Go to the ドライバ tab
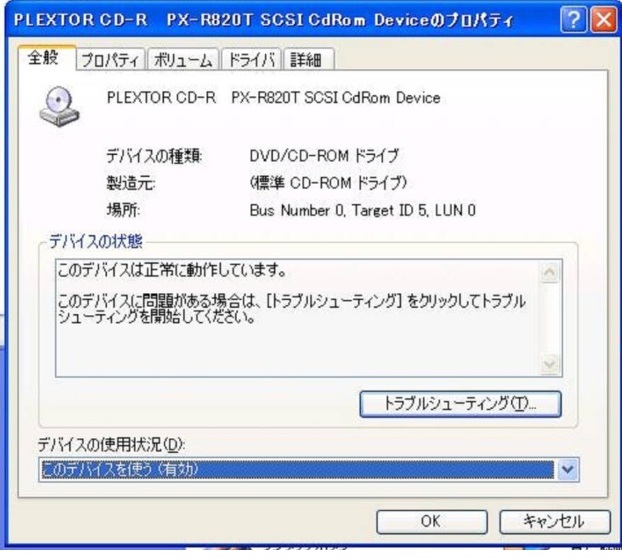 (x=251, y=60)
